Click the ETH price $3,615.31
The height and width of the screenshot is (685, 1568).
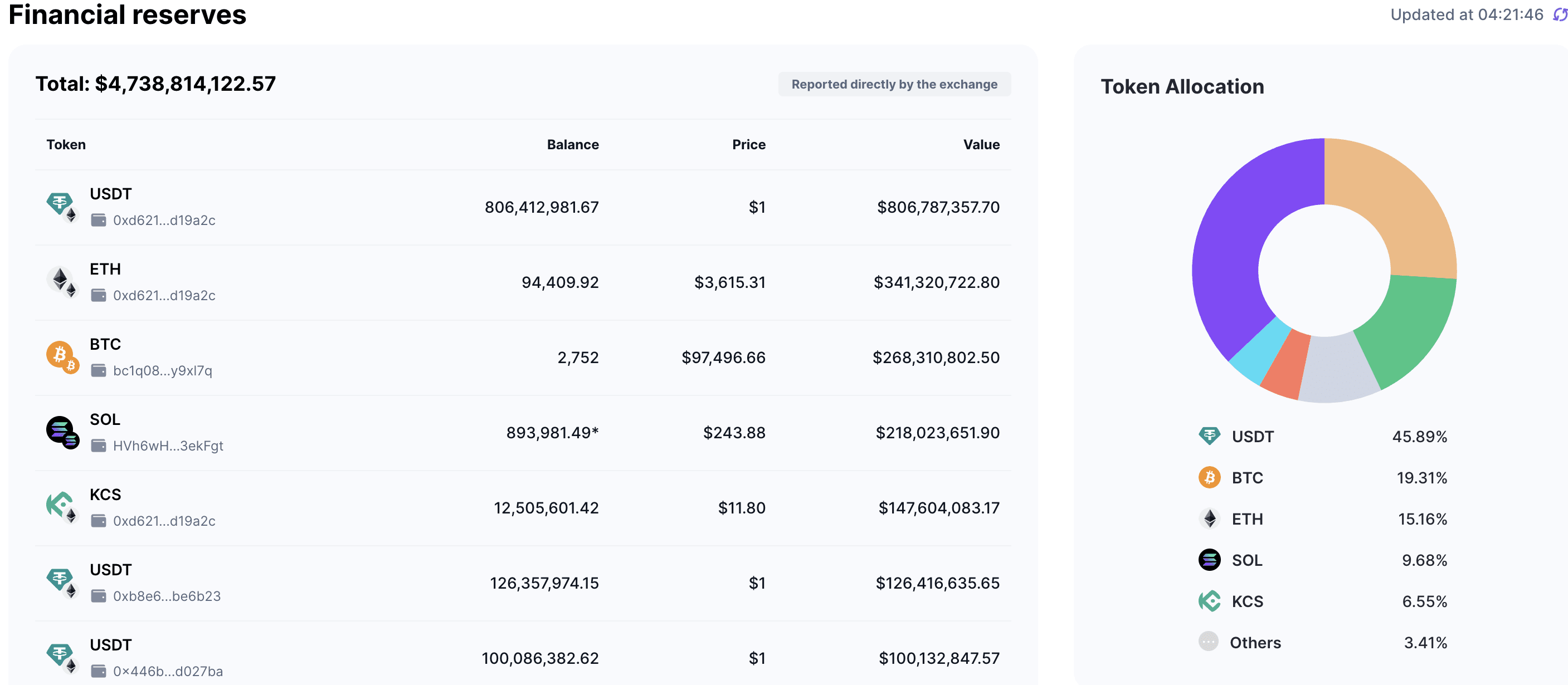730,282
